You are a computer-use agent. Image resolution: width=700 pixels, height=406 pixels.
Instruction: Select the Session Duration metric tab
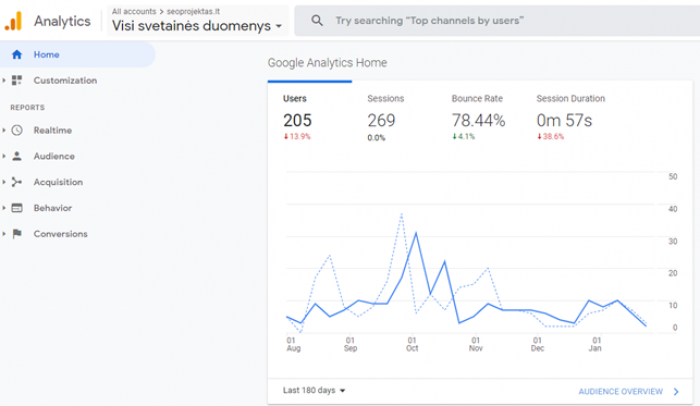click(571, 118)
